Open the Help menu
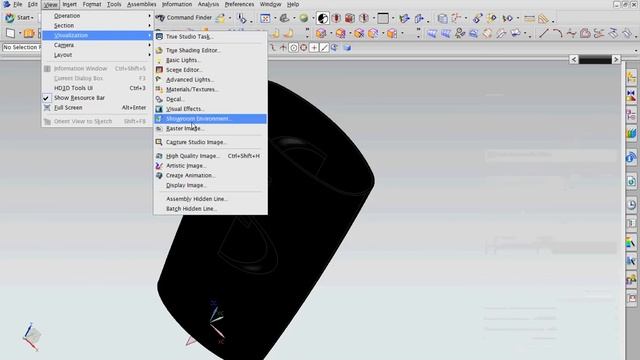 [293, 4]
